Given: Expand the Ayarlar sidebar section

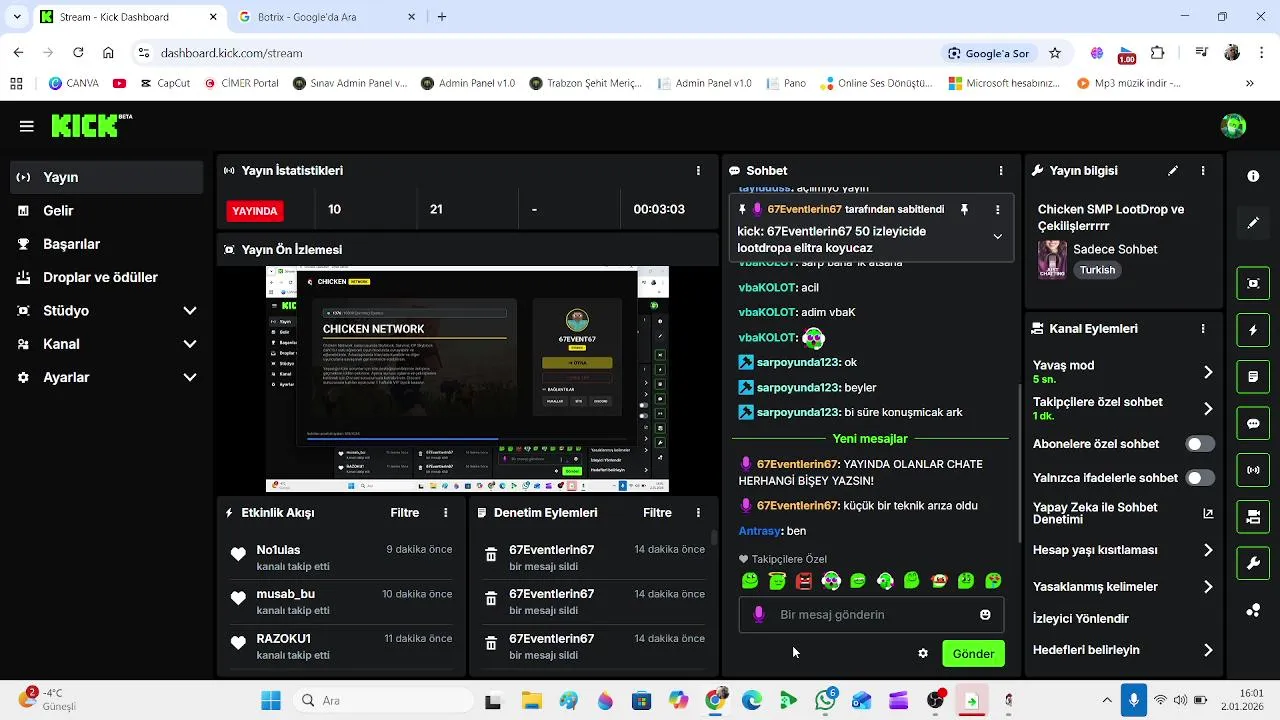Looking at the screenshot, I should 190,377.
